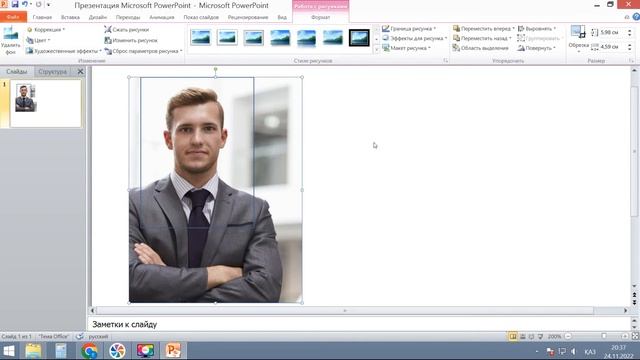Switch to the Вставка ribbon tab
This screenshot has height=360, width=640.
coord(70,17)
